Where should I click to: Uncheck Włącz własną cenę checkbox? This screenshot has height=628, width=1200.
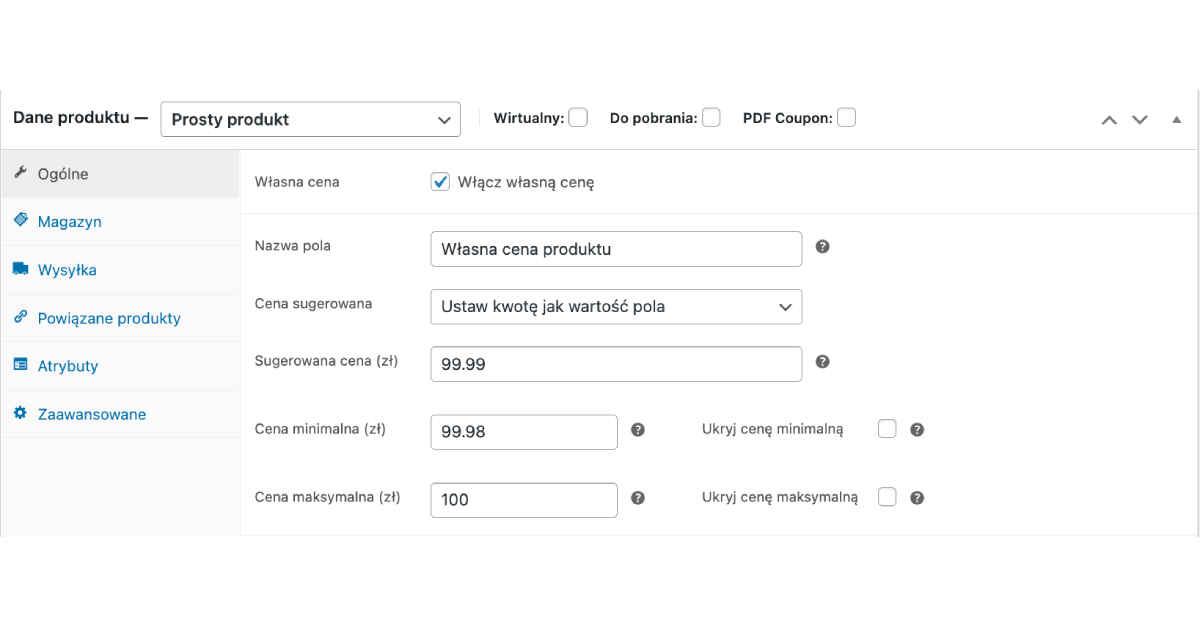(440, 182)
